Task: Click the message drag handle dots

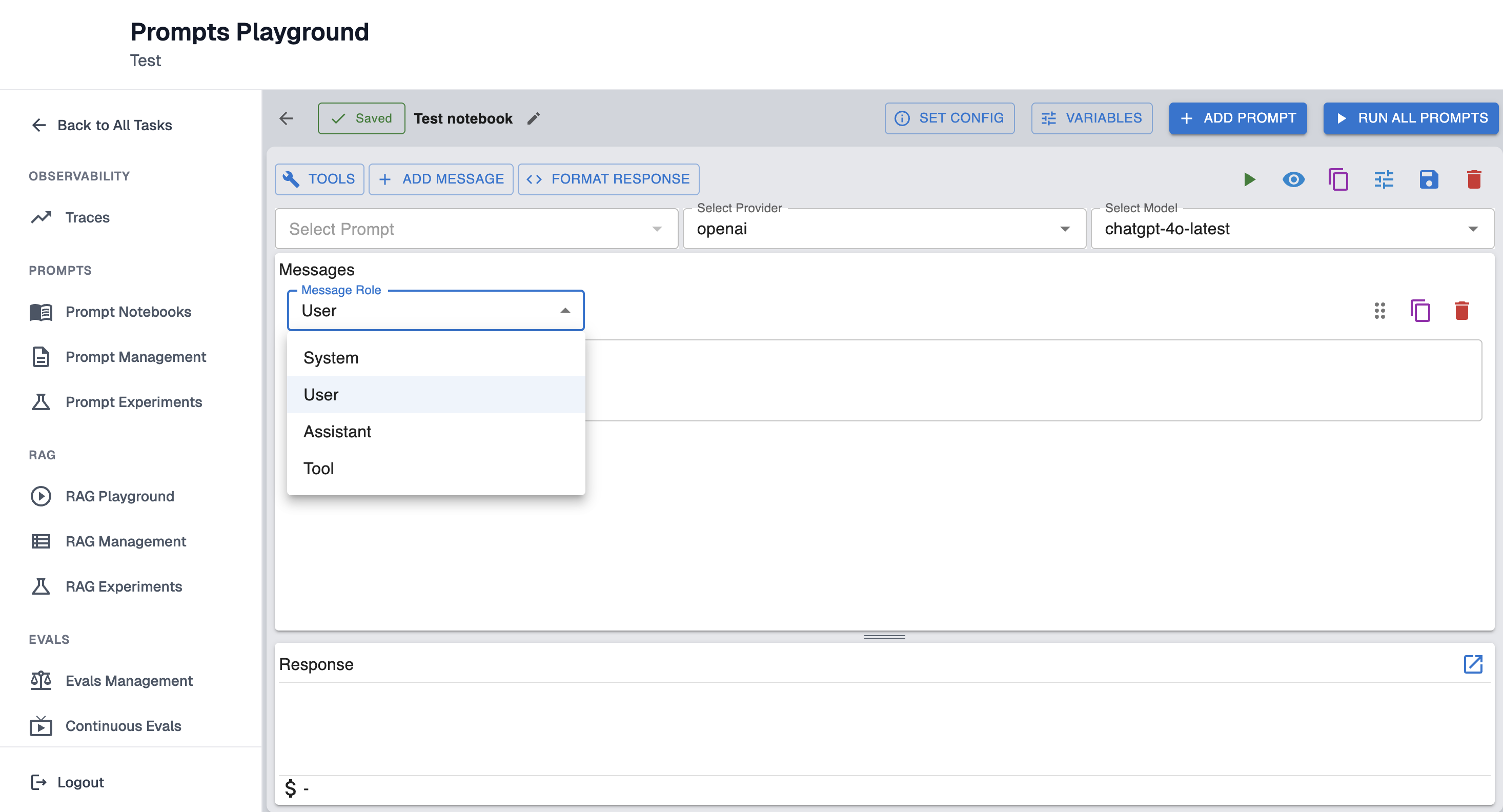Action: click(1379, 311)
